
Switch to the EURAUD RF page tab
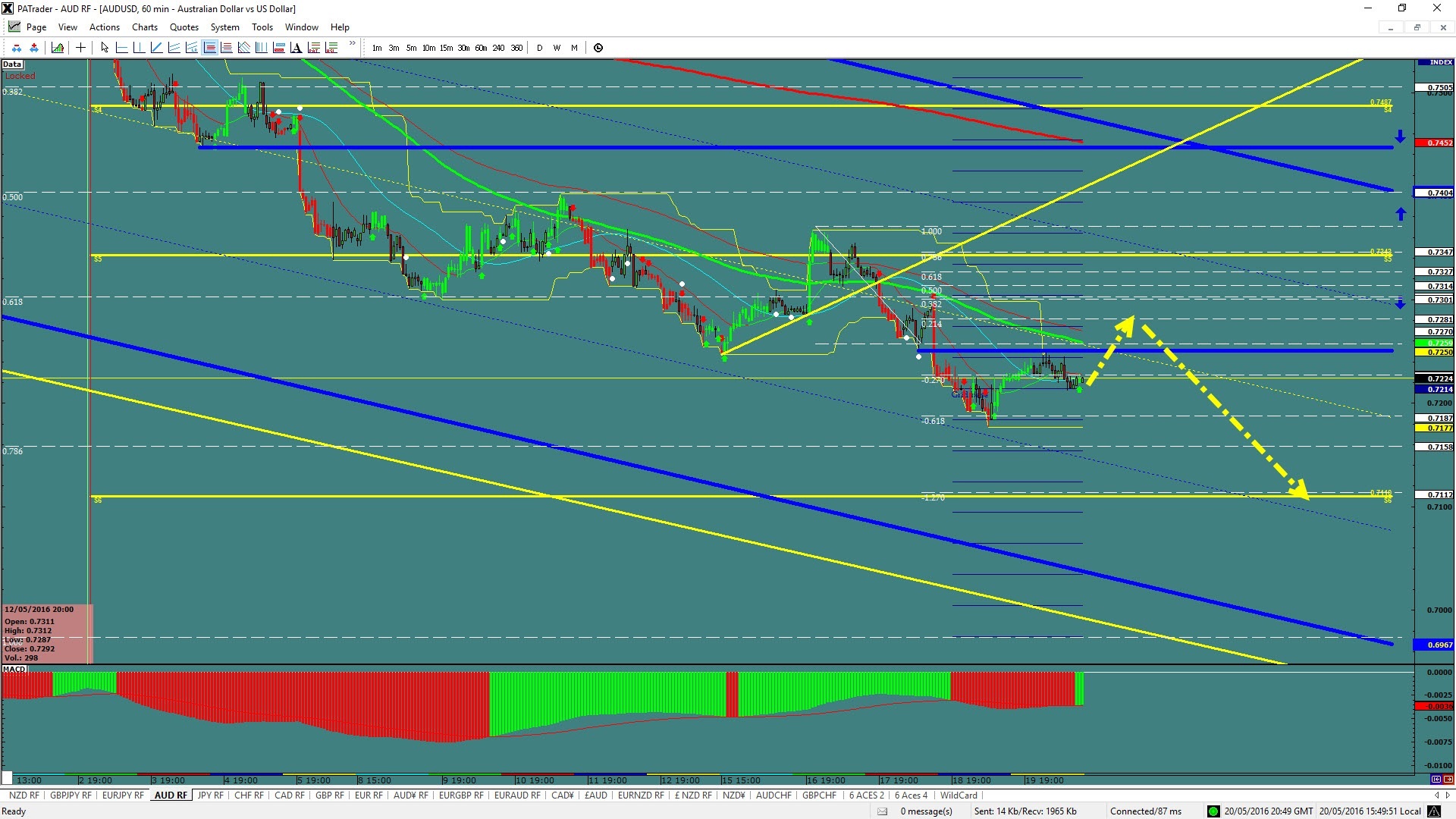(517, 795)
